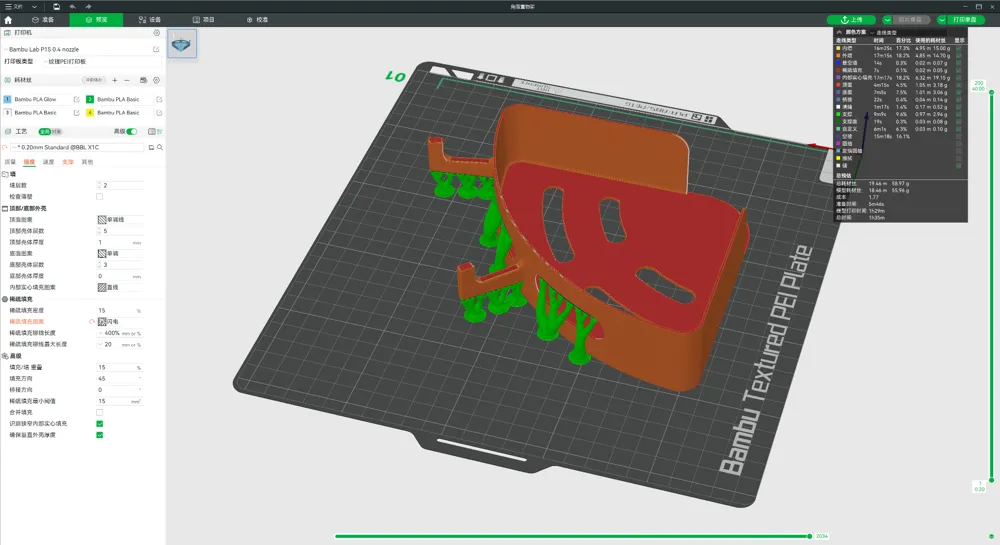The width and height of the screenshot is (1000, 545).
Task: Click the Print Plate button
Action: tap(964, 20)
